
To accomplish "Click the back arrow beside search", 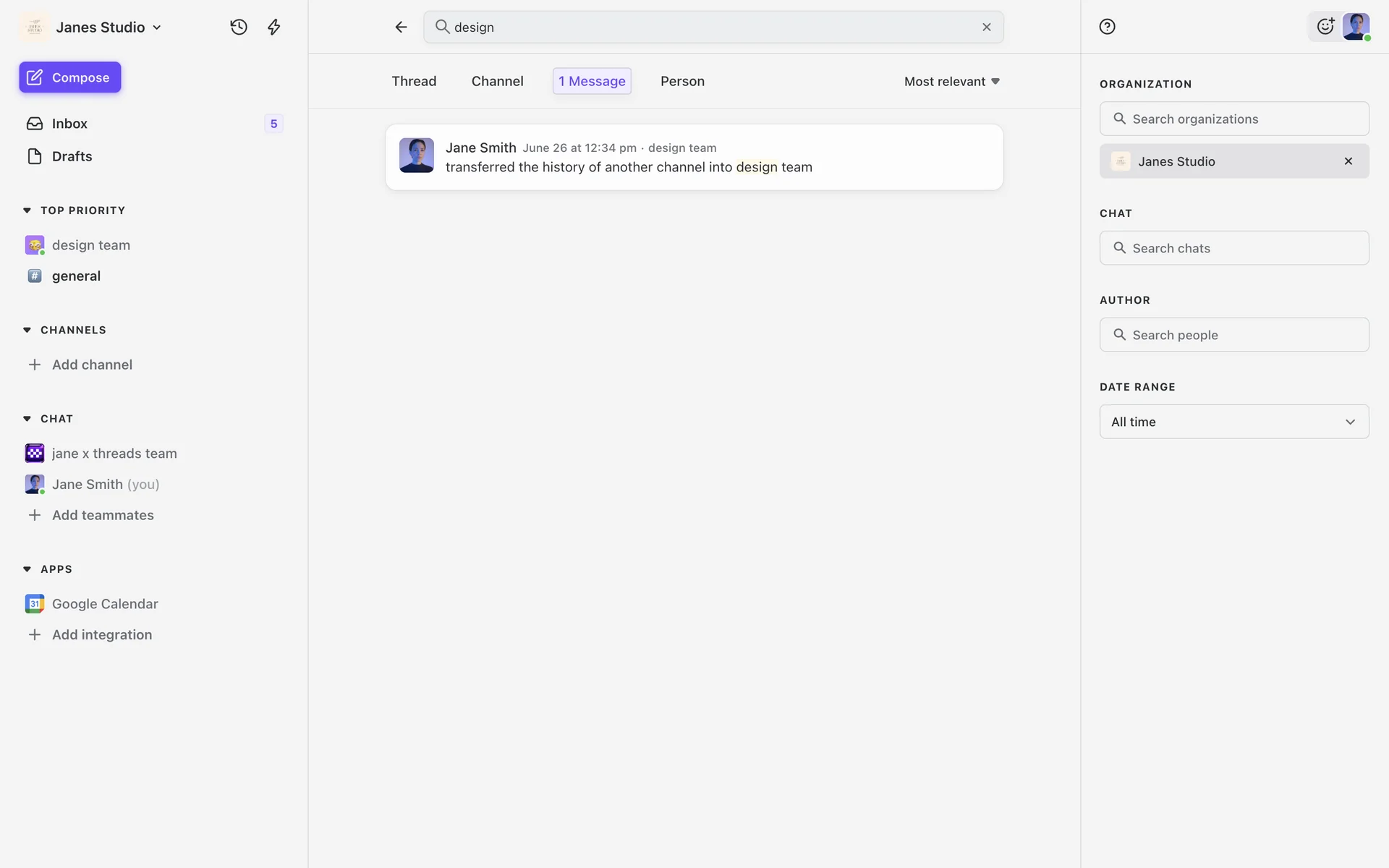I will [401, 27].
